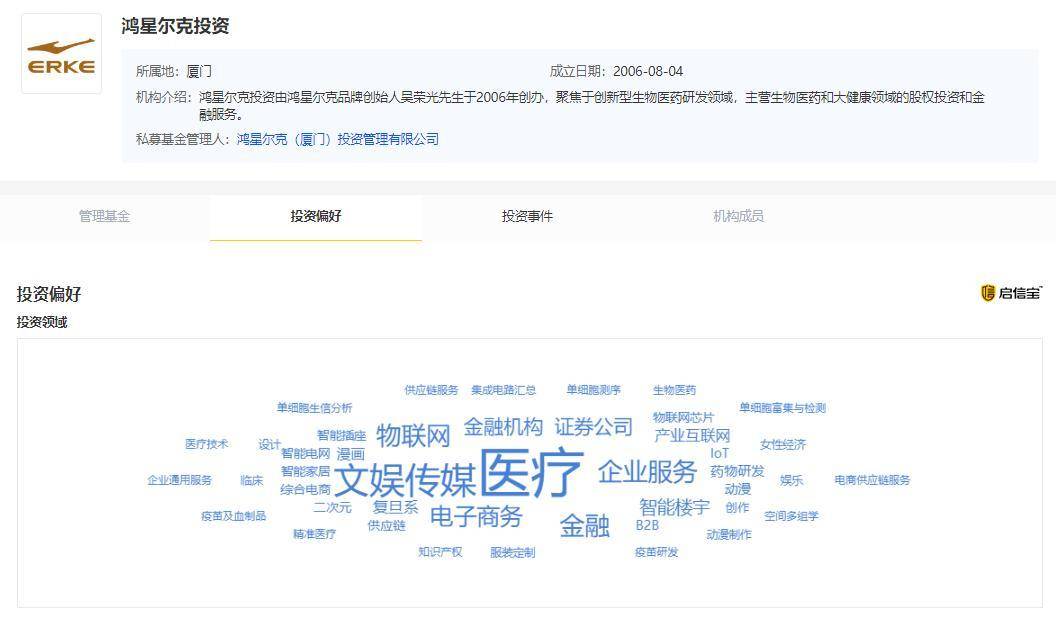Image resolution: width=1056 pixels, height=617 pixels.
Task: Click the 供应链服务 tag
Action: click(432, 390)
